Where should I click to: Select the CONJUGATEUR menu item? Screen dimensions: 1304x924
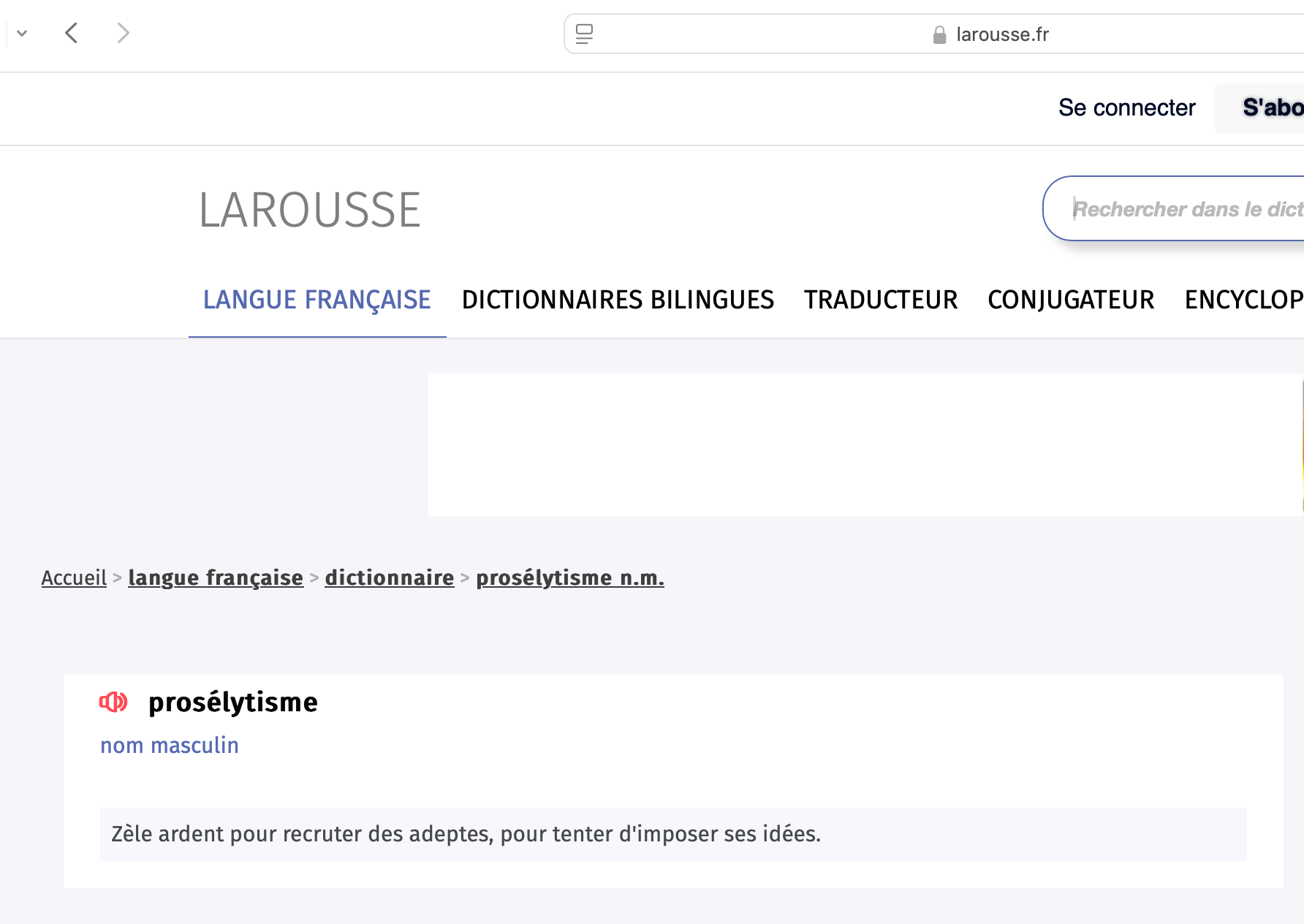(1071, 300)
